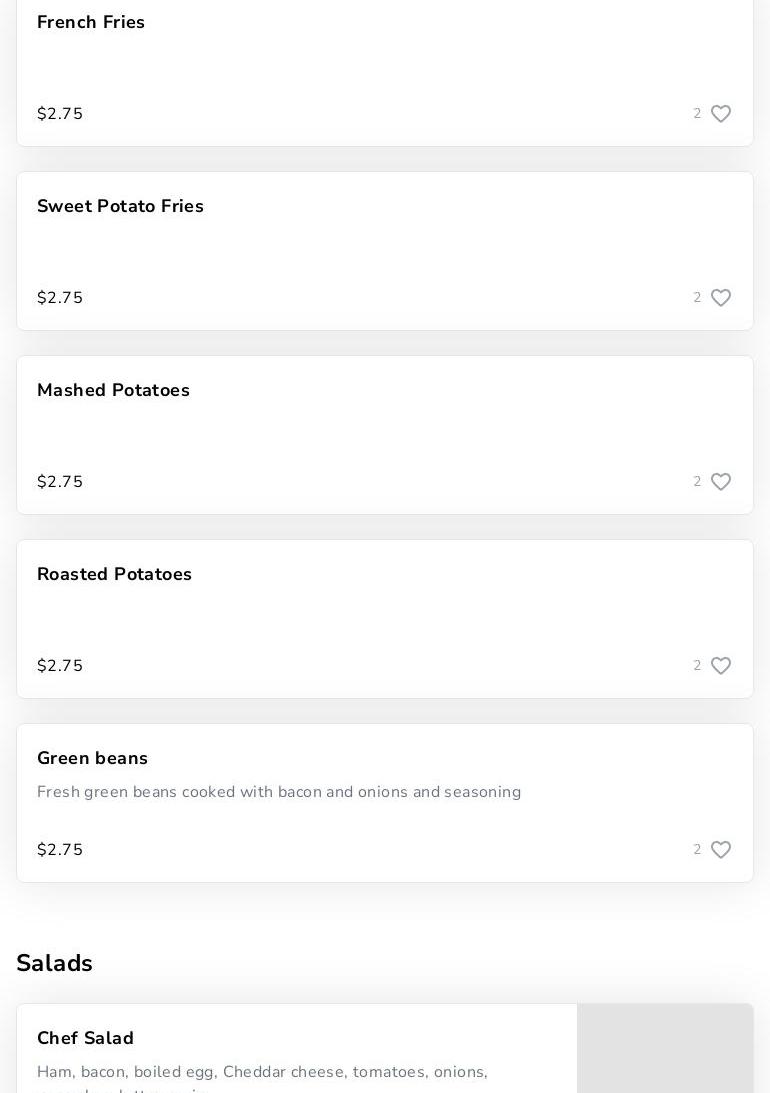Select Sweet Potato Fries title
The image size is (770, 1093).
click(x=120, y=206)
